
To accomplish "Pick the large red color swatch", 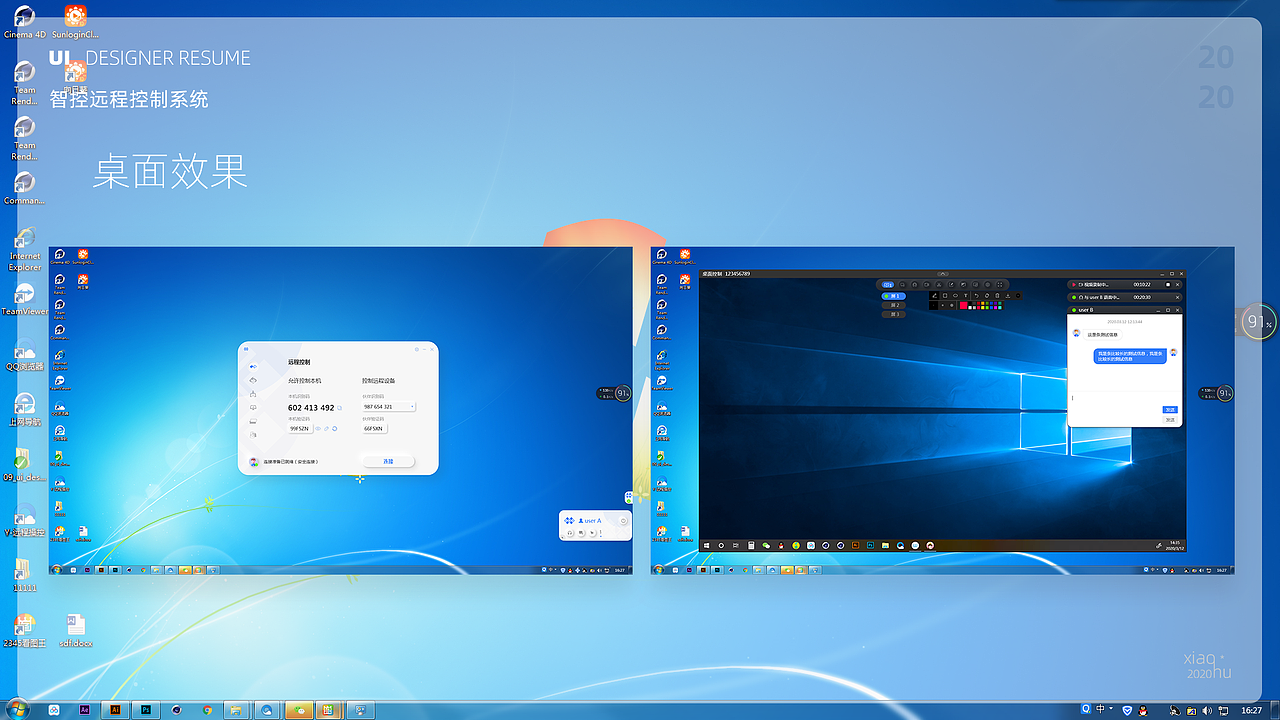I will click(964, 305).
